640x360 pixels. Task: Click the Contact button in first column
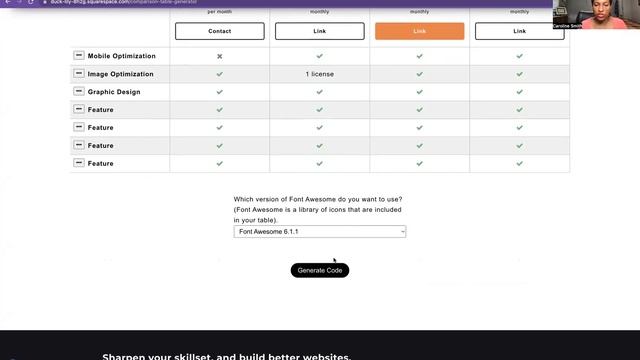coord(220,31)
